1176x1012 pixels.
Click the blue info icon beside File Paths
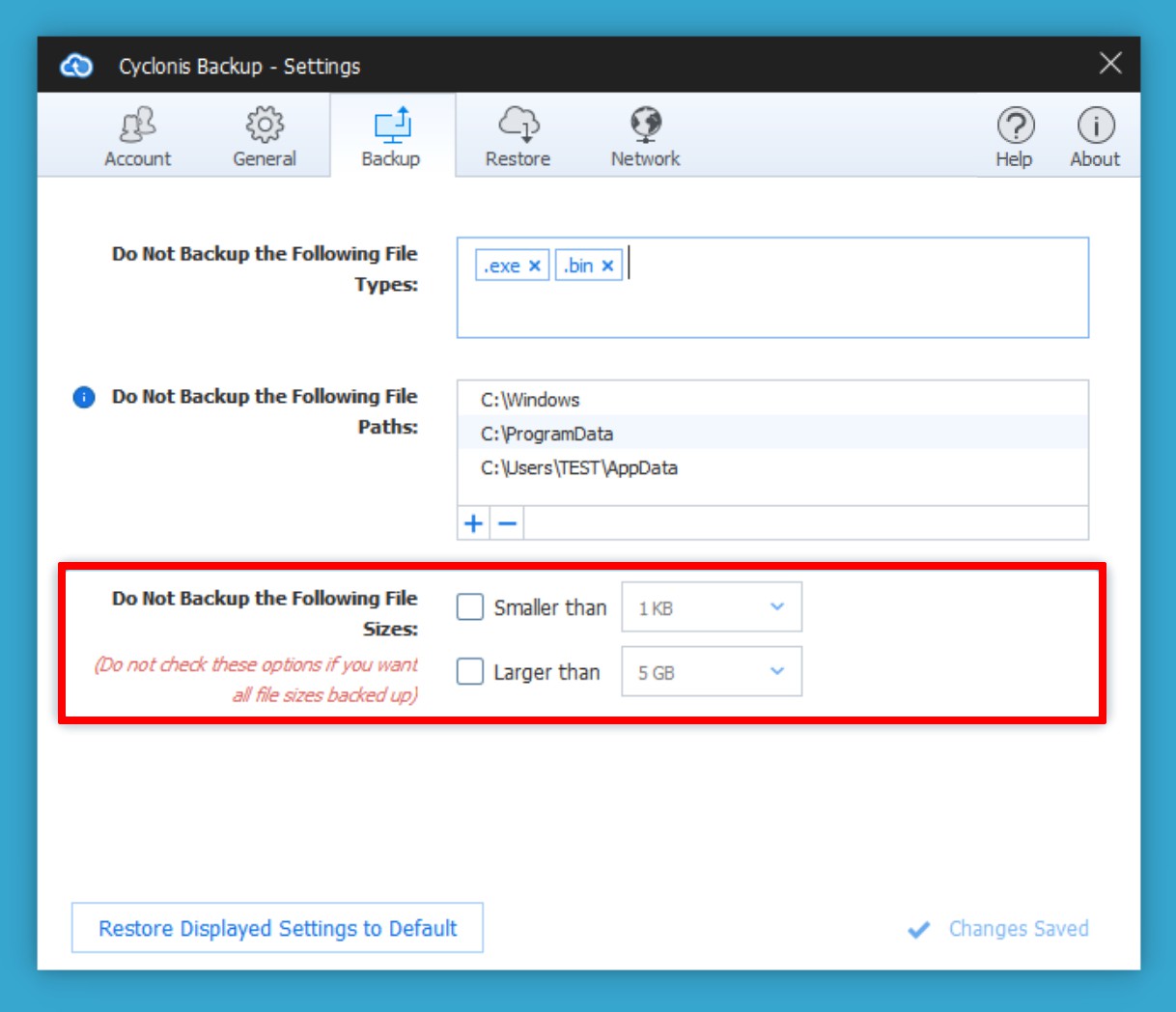tap(84, 397)
